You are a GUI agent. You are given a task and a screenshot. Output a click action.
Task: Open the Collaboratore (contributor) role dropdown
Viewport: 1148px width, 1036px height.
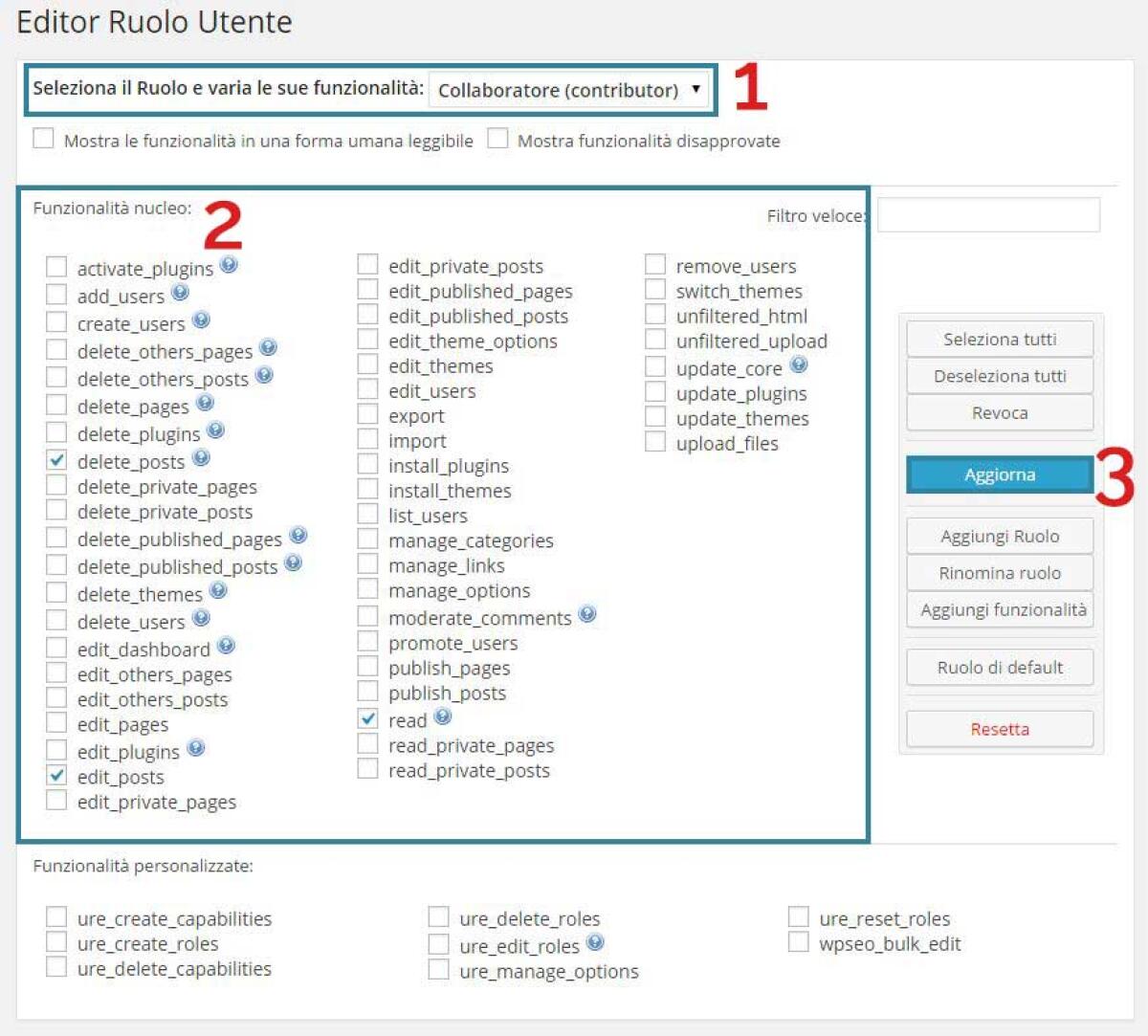click(569, 90)
